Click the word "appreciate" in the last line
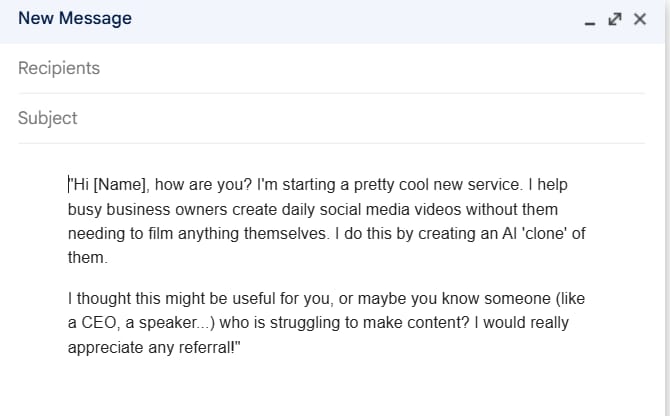This screenshot has width=670, height=416. click(x=105, y=348)
